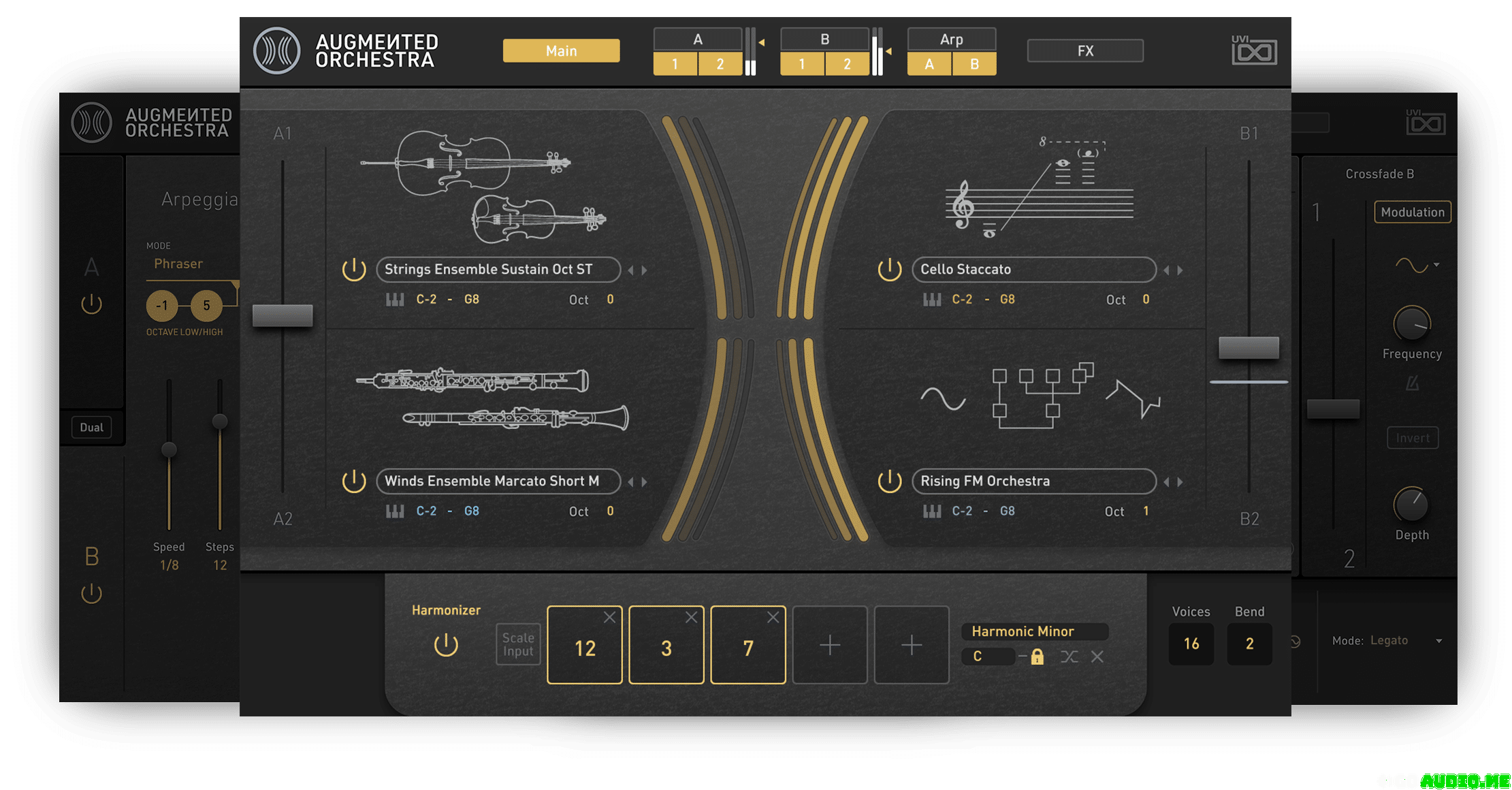This screenshot has width=1512, height=790.
Task: Toggle Arpeggiator A power in left window
Action: tap(91, 304)
